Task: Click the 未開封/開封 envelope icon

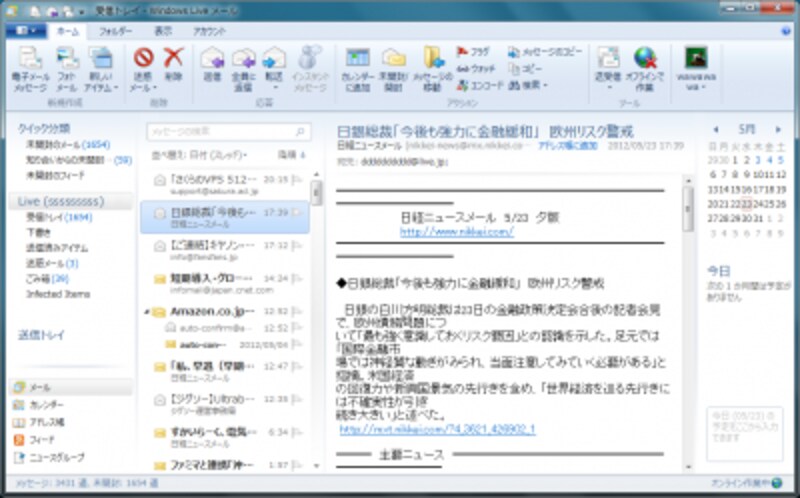Action: [393, 58]
